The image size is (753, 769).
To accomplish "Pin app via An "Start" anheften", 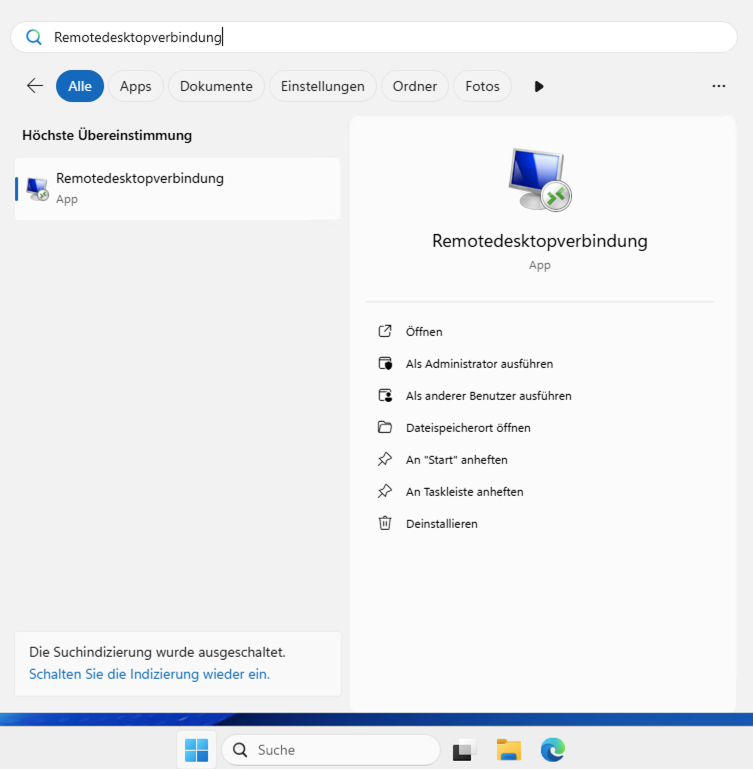I will pos(456,460).
